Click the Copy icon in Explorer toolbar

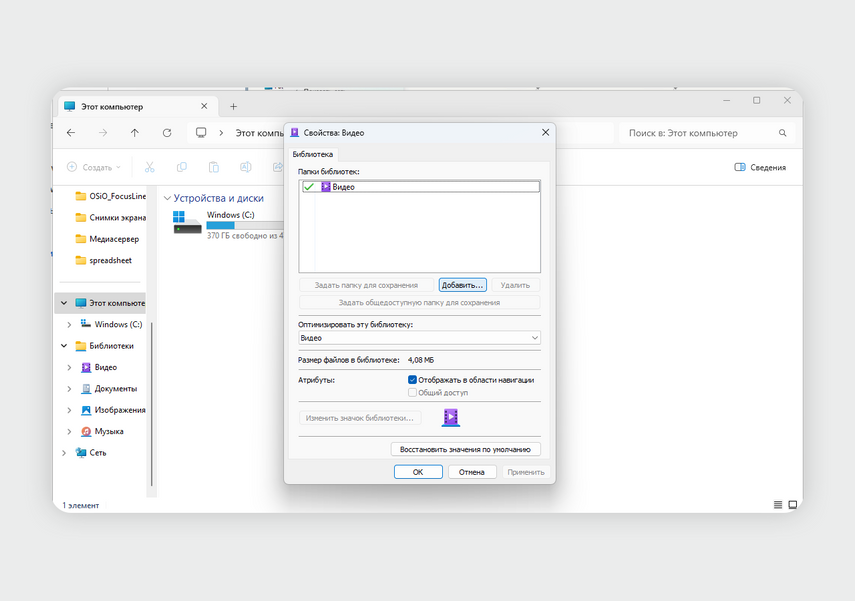(x=182, y=167)
